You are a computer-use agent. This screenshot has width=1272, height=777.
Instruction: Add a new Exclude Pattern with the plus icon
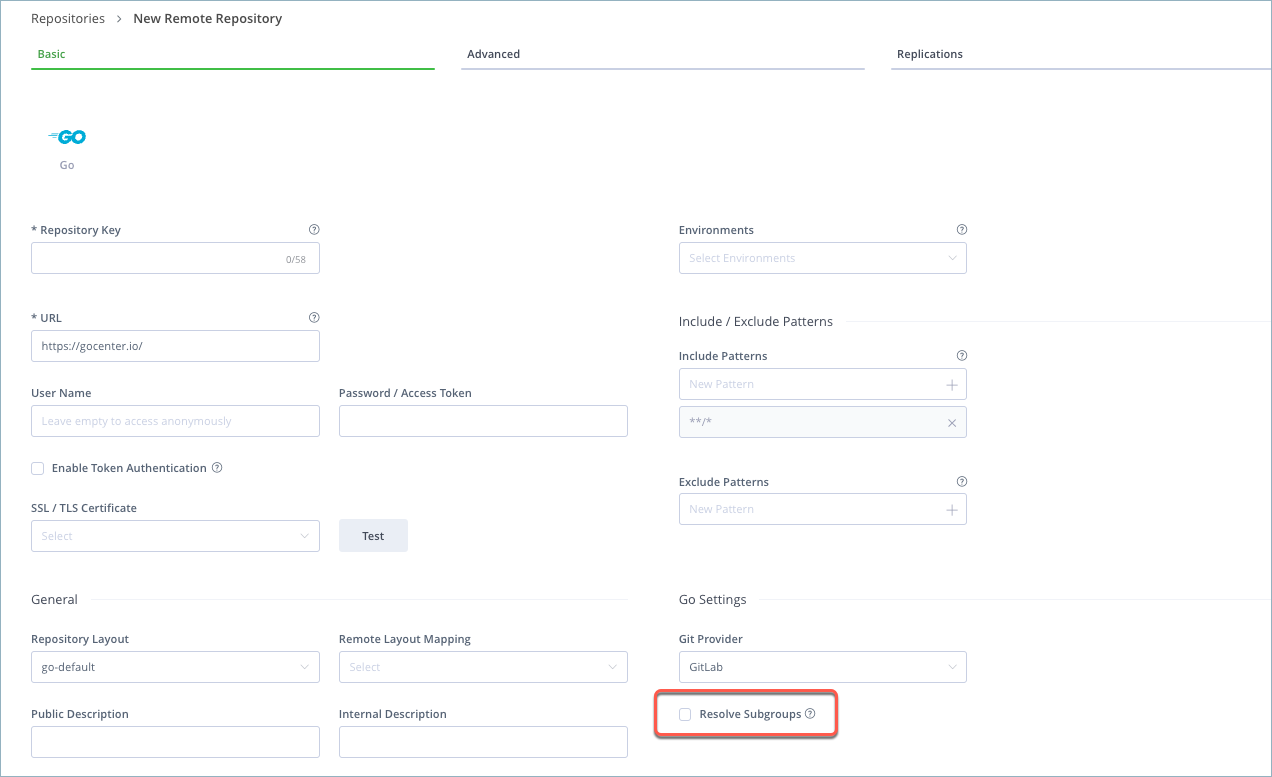click(951, 509)
